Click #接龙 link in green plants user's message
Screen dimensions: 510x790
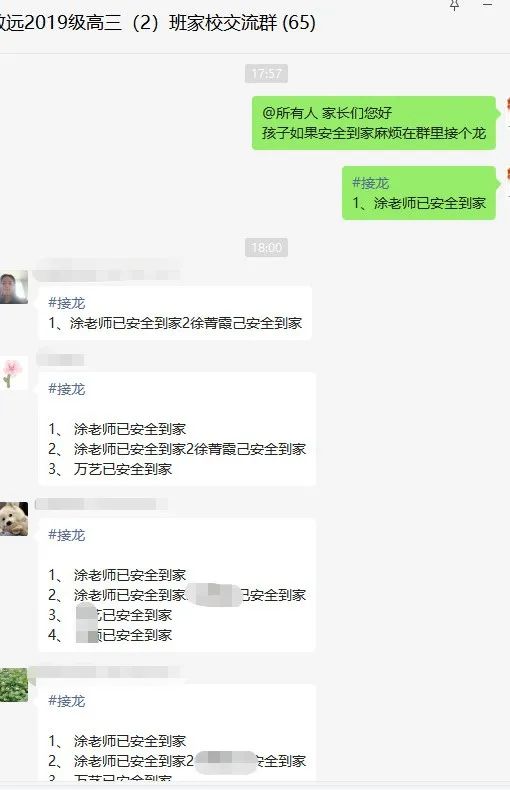67,701
